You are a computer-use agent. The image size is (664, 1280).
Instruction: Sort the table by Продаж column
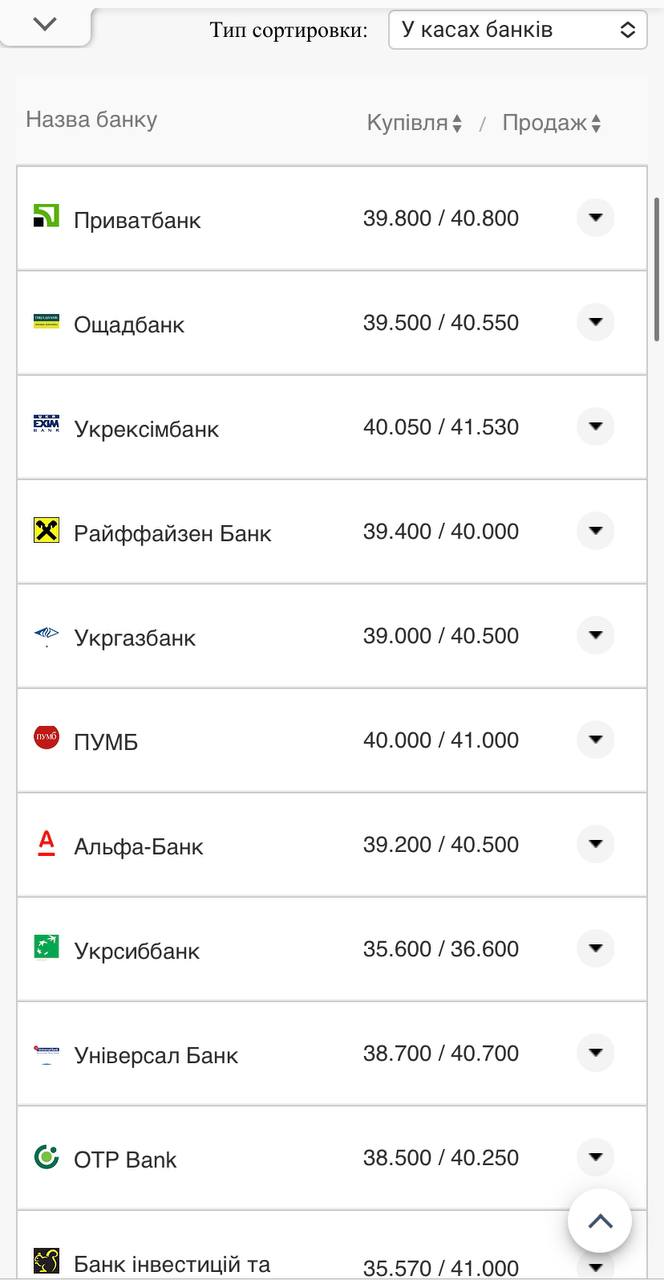coord(551,123)
